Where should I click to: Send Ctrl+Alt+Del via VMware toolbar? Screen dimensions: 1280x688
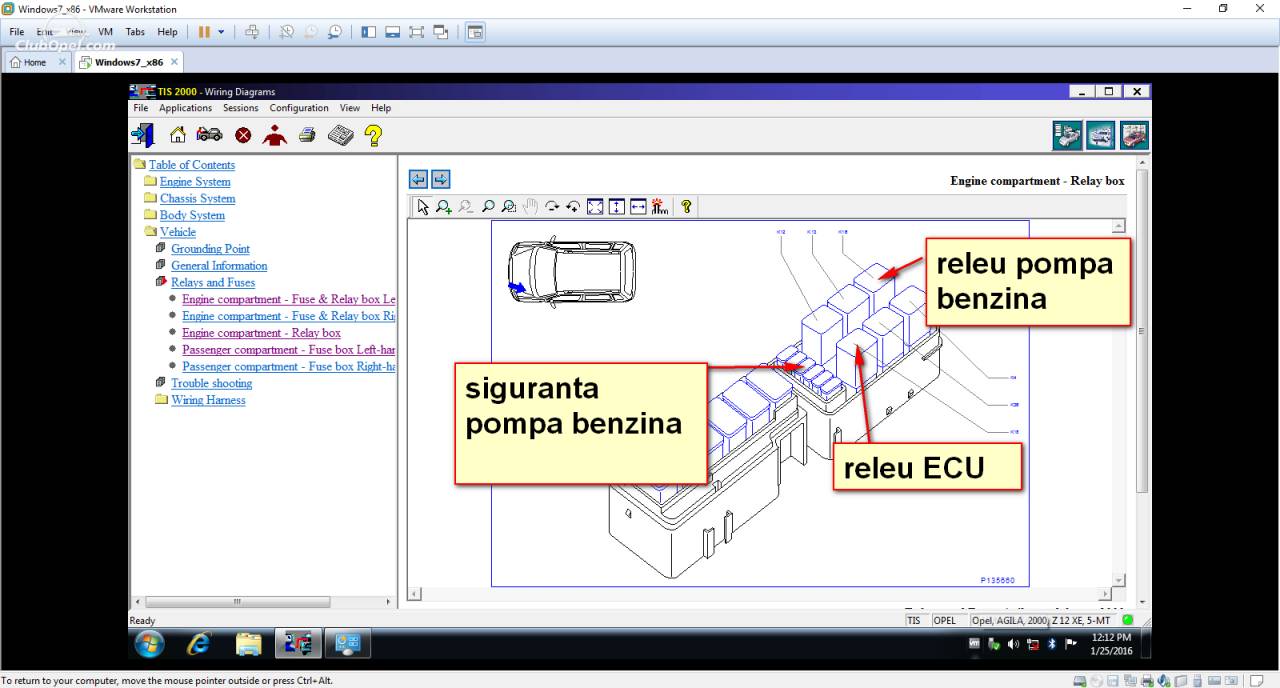point(252,32)
